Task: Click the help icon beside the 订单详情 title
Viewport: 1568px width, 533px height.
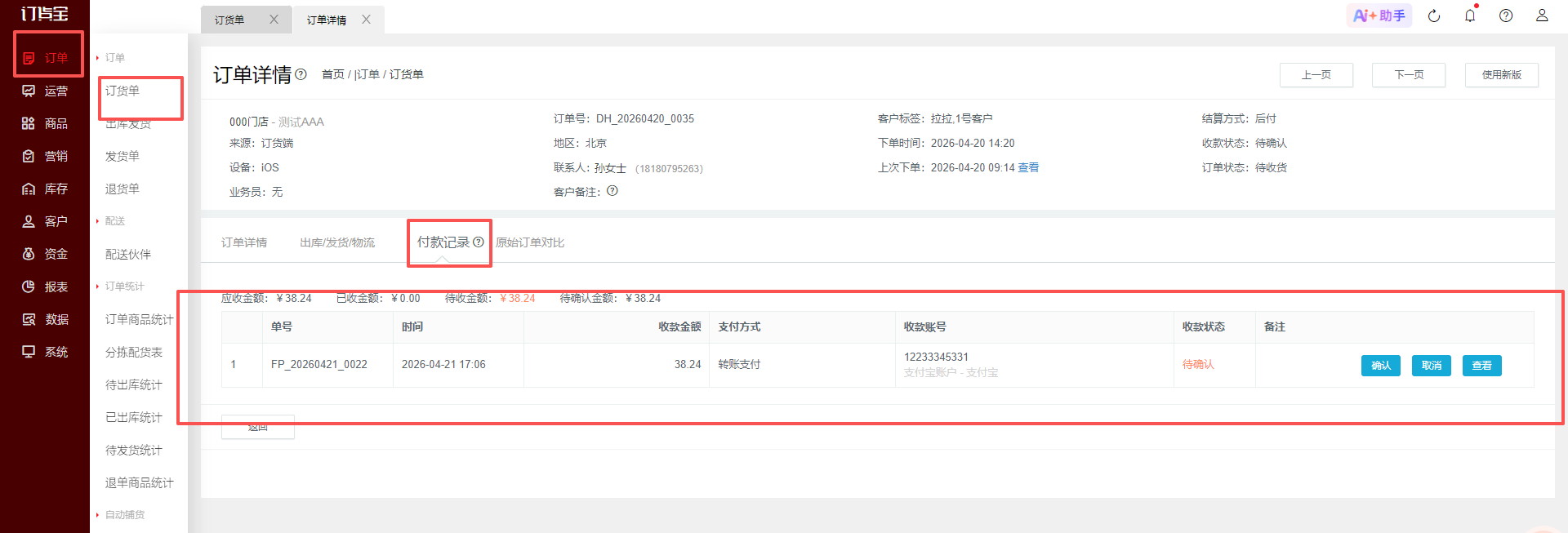Action: coord(301,74)
